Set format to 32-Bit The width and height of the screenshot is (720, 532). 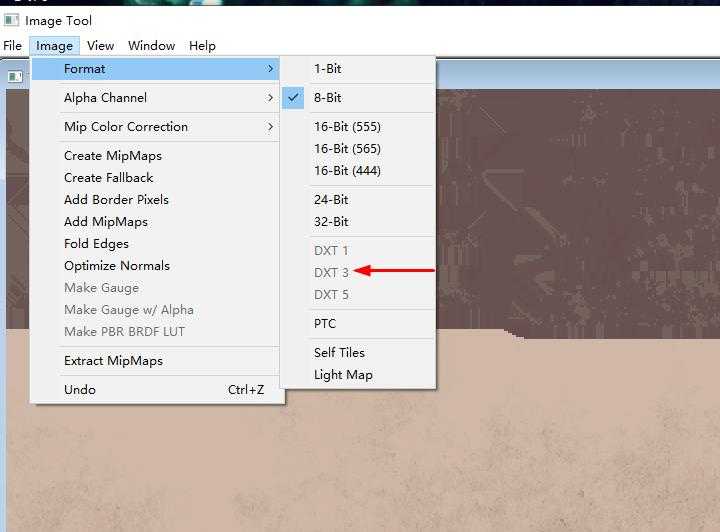pos(358,222)
